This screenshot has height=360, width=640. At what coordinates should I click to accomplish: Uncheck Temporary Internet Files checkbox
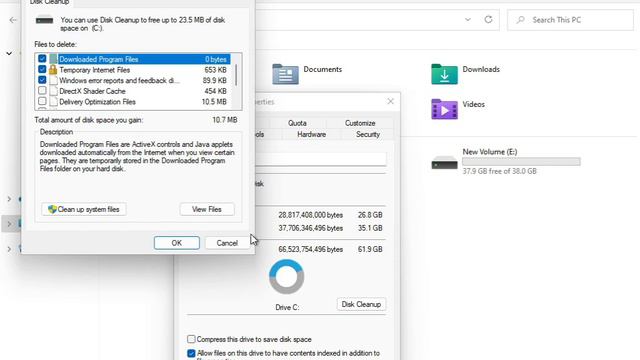[x=42, y=69]
